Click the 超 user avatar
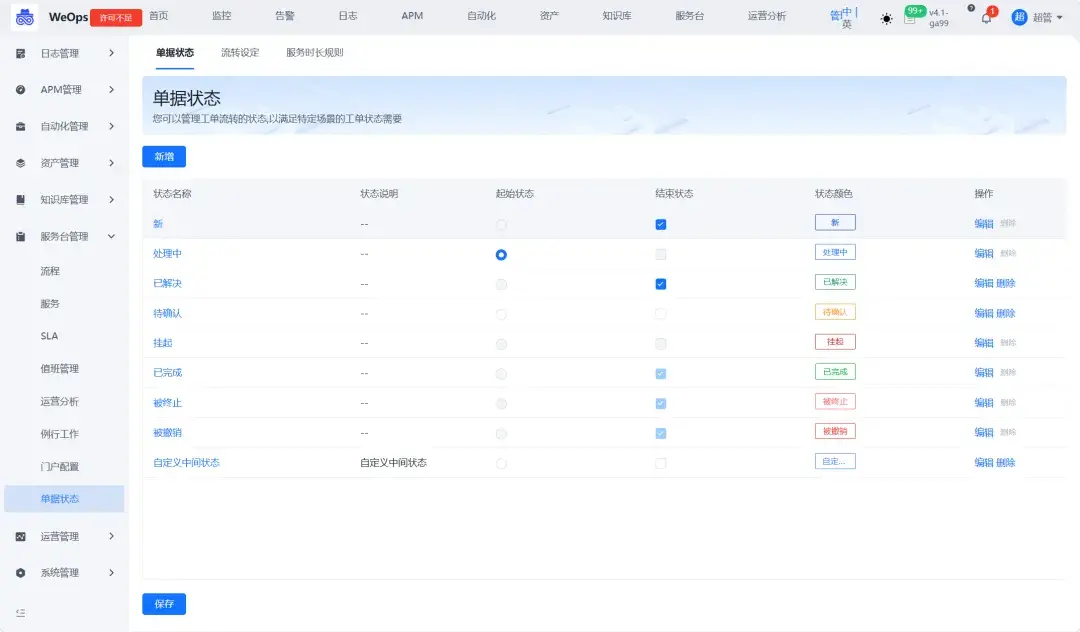Screen dimensions: 1080x632 click(x=1019, y=17)
